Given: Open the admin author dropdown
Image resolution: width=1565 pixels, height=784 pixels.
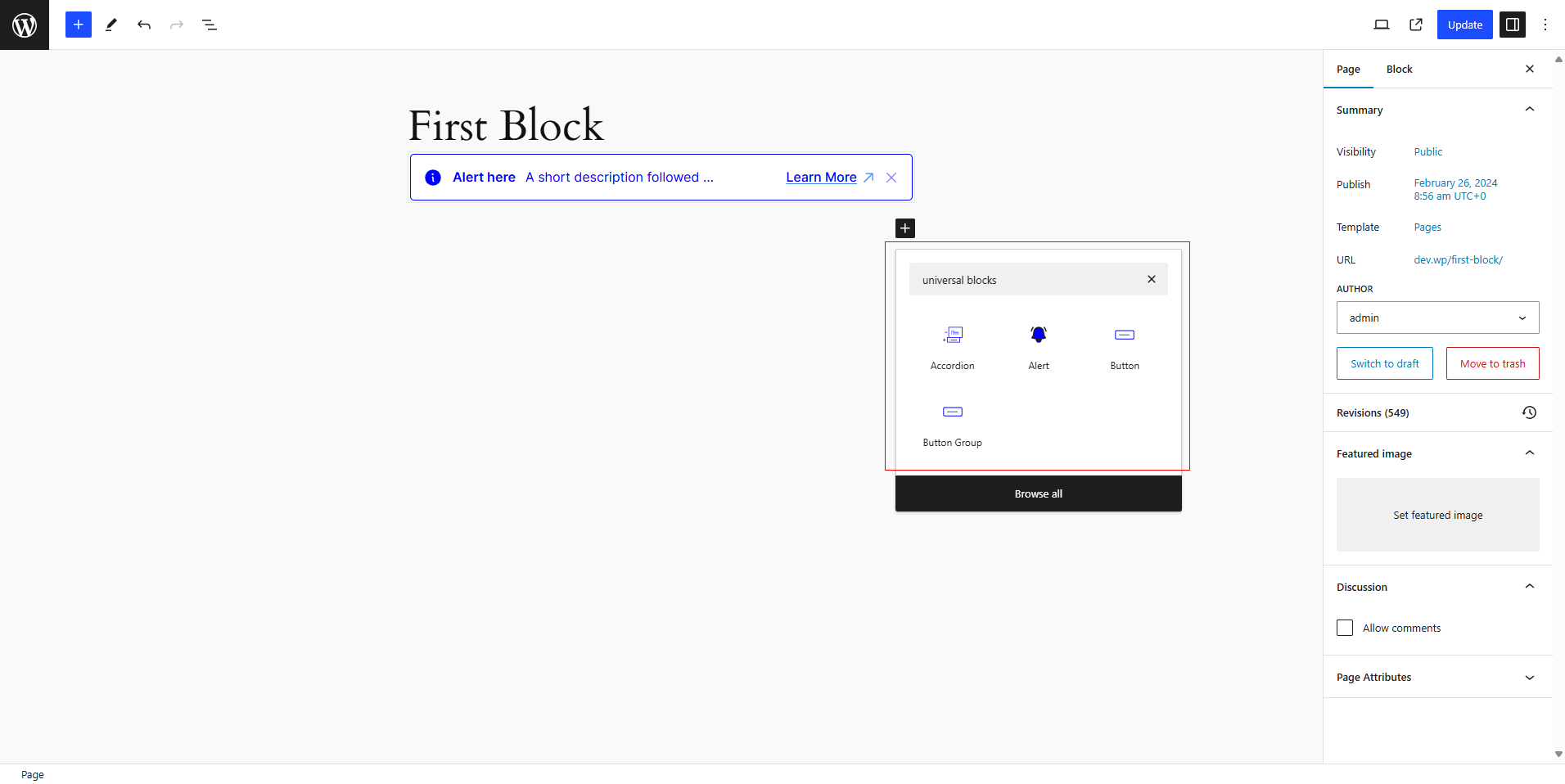Looking at the screenshot, I should (x=1438, y=318).
